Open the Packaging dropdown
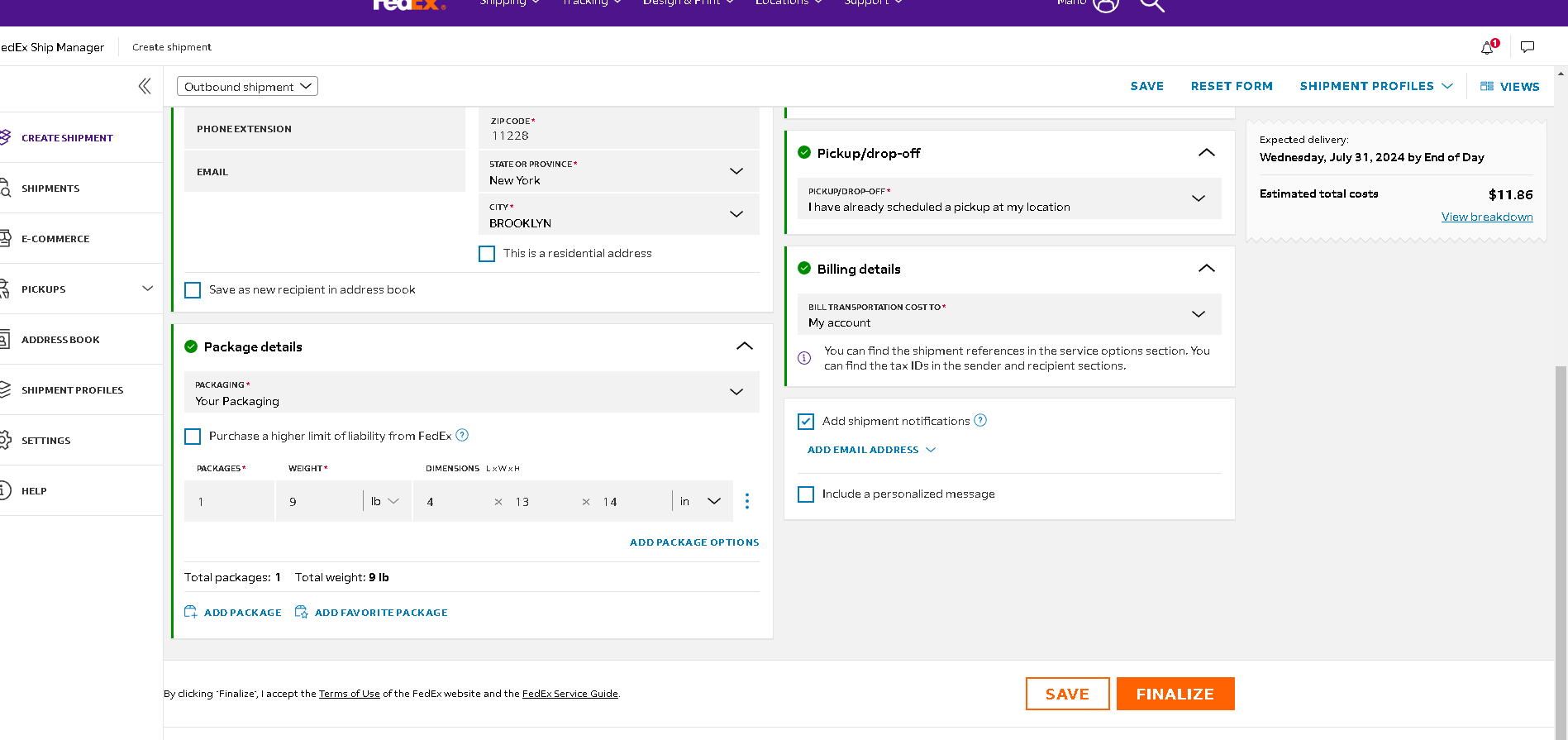Viewport: 1568px width, 740px height. click(472, 392)
